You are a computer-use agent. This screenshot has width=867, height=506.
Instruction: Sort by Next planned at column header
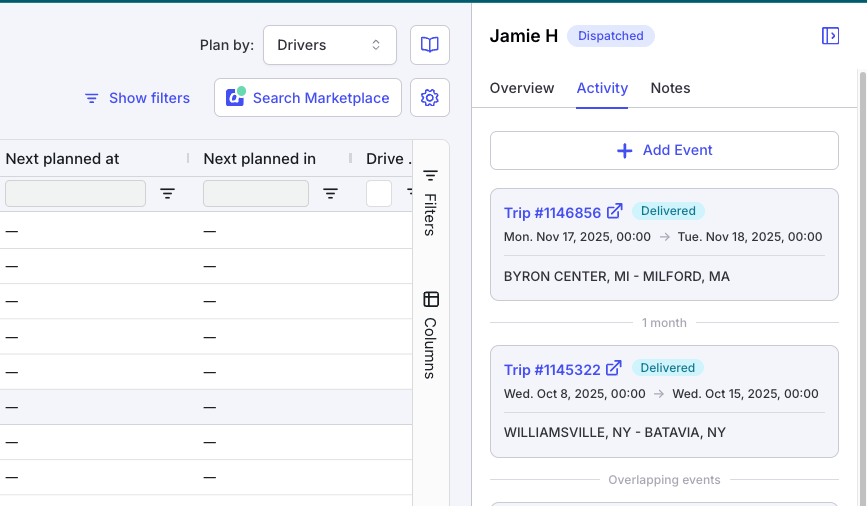62,159
